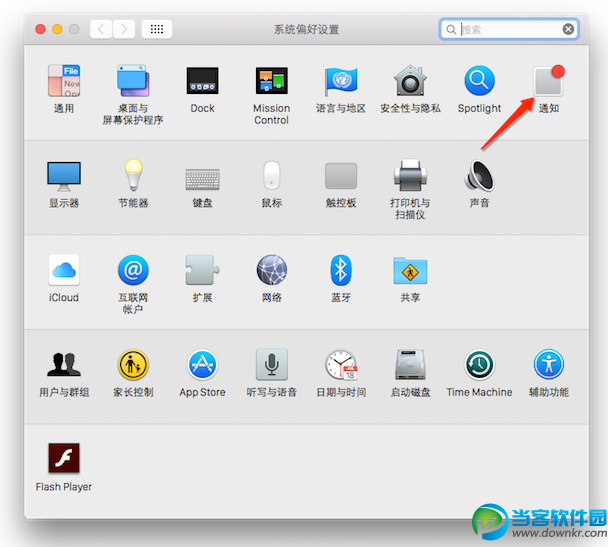608x547 pixels.
Task: Click the back navigation arrow
Action: click(101, 29)
